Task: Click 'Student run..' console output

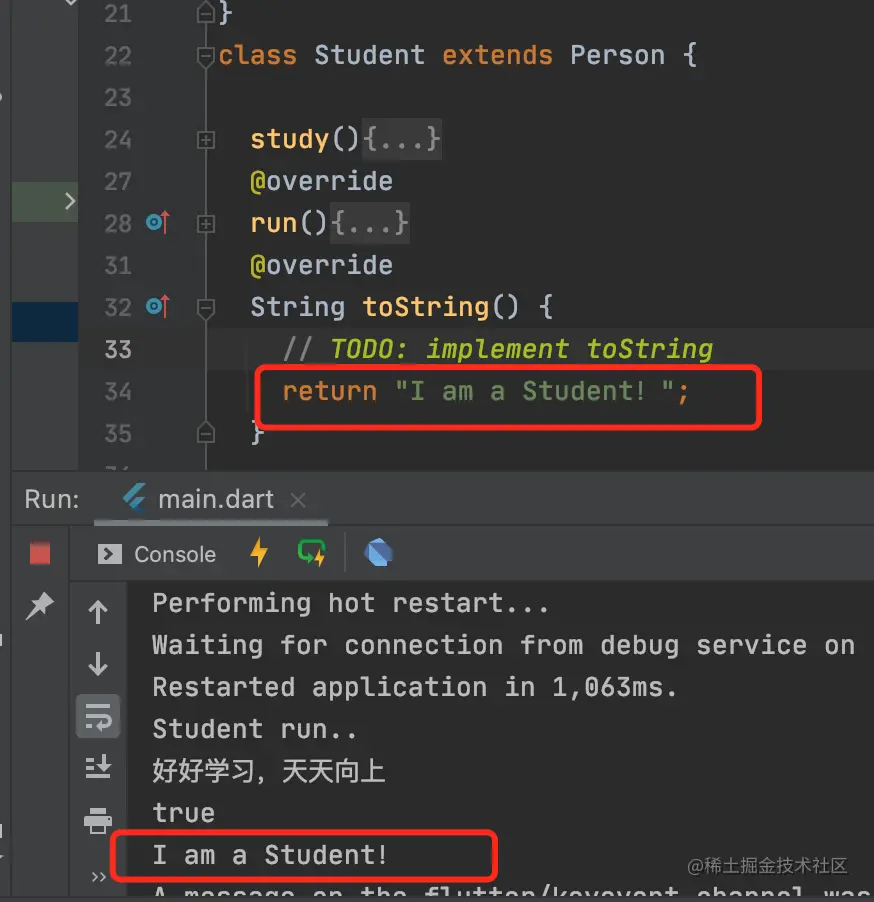Action: pyautogui.click(x=254, y=729)
